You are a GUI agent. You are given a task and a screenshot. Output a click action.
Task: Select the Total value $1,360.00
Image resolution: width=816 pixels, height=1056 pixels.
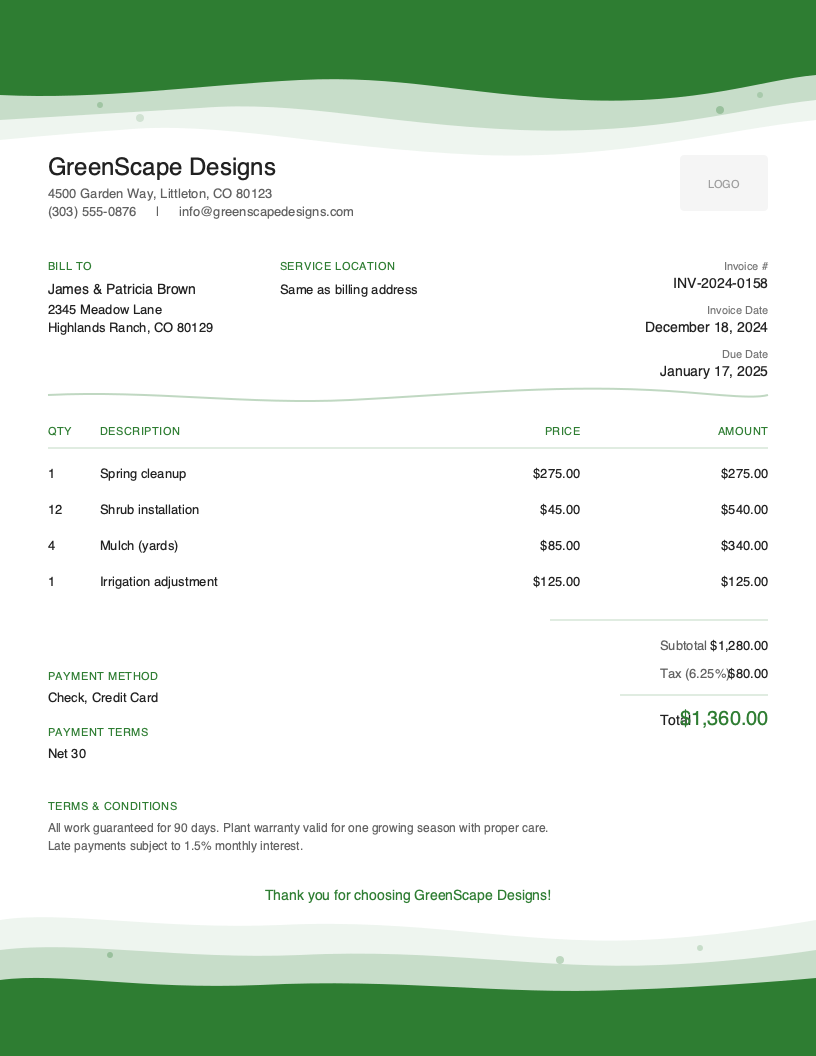(x=724, y=719)
